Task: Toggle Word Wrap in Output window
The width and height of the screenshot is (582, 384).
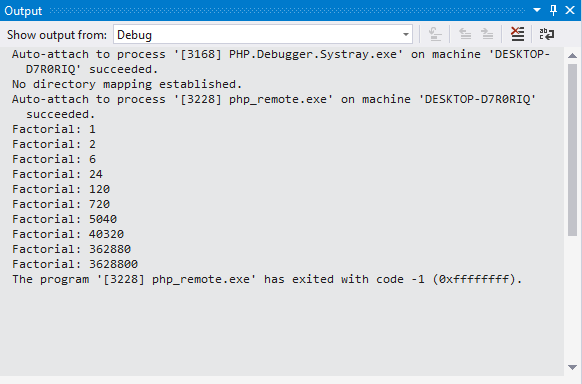Action: (x=547, y=35)
